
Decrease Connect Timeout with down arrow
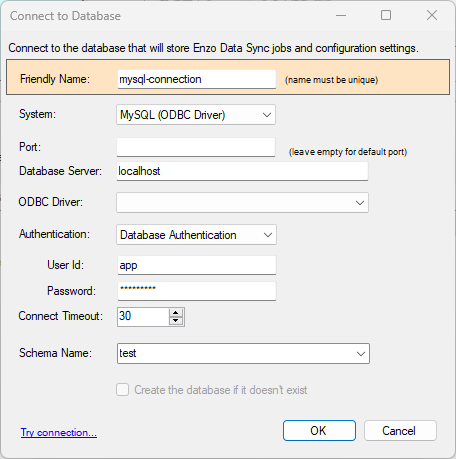176,320
